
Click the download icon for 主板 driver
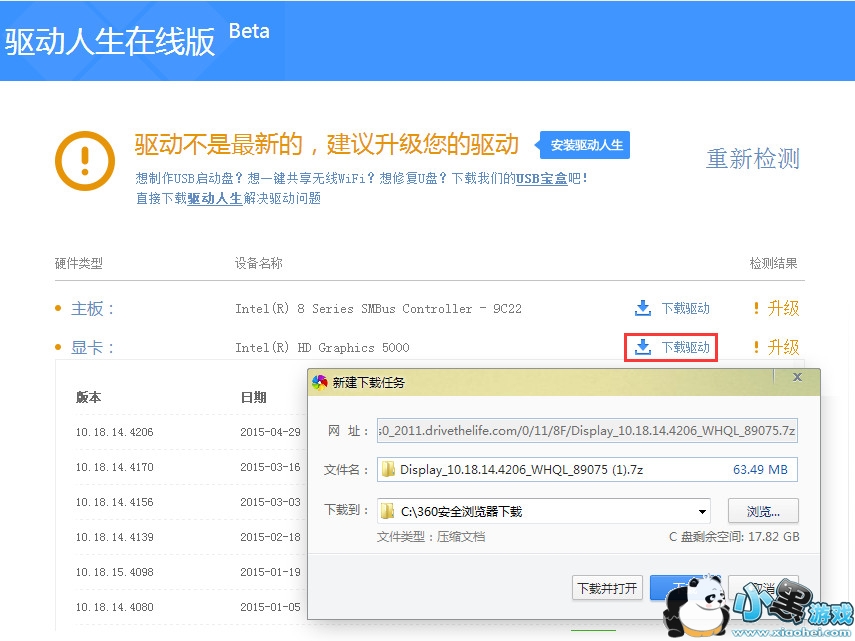[642, 308]
